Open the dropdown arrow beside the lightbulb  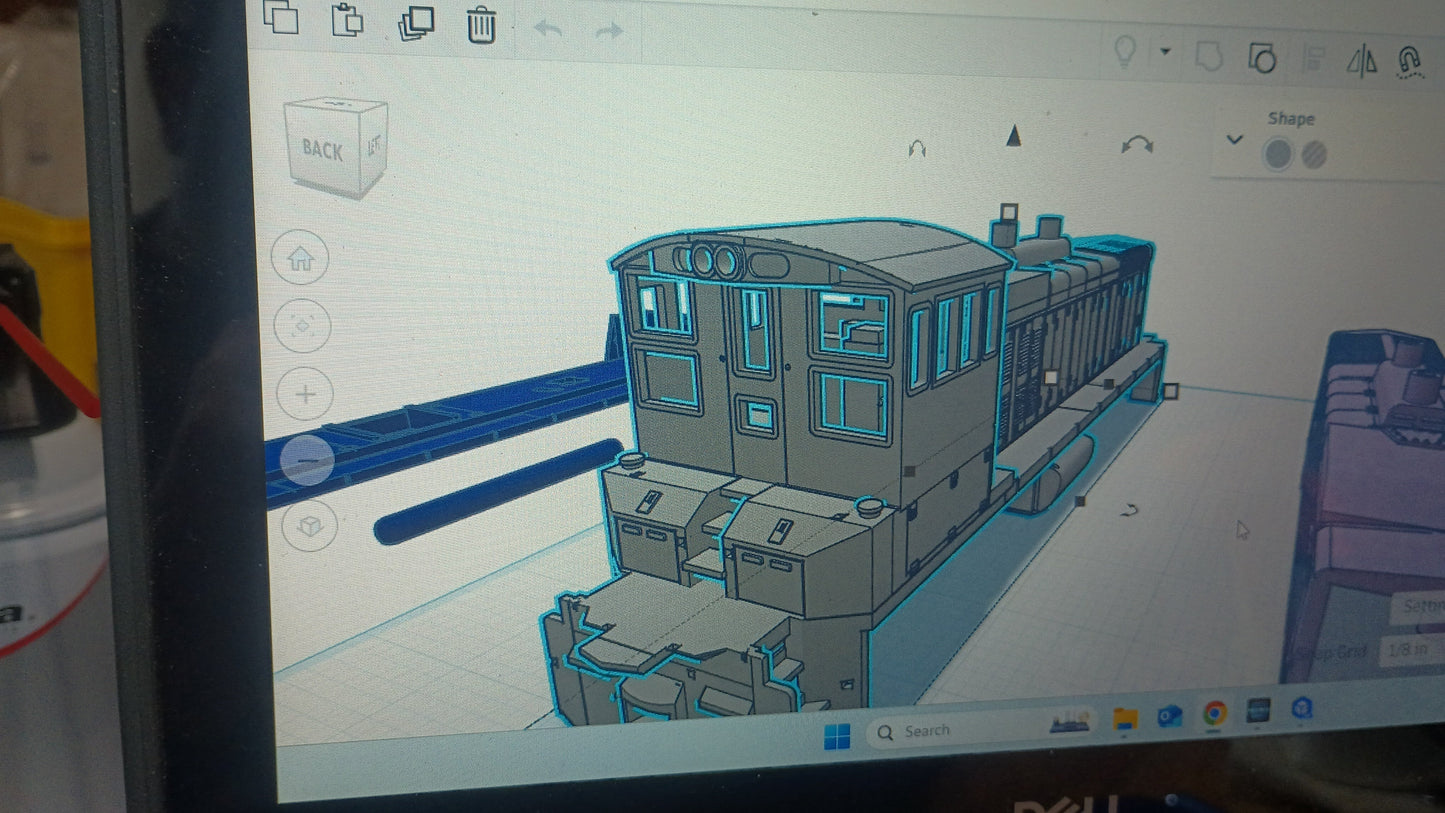tap(1165, 52)
